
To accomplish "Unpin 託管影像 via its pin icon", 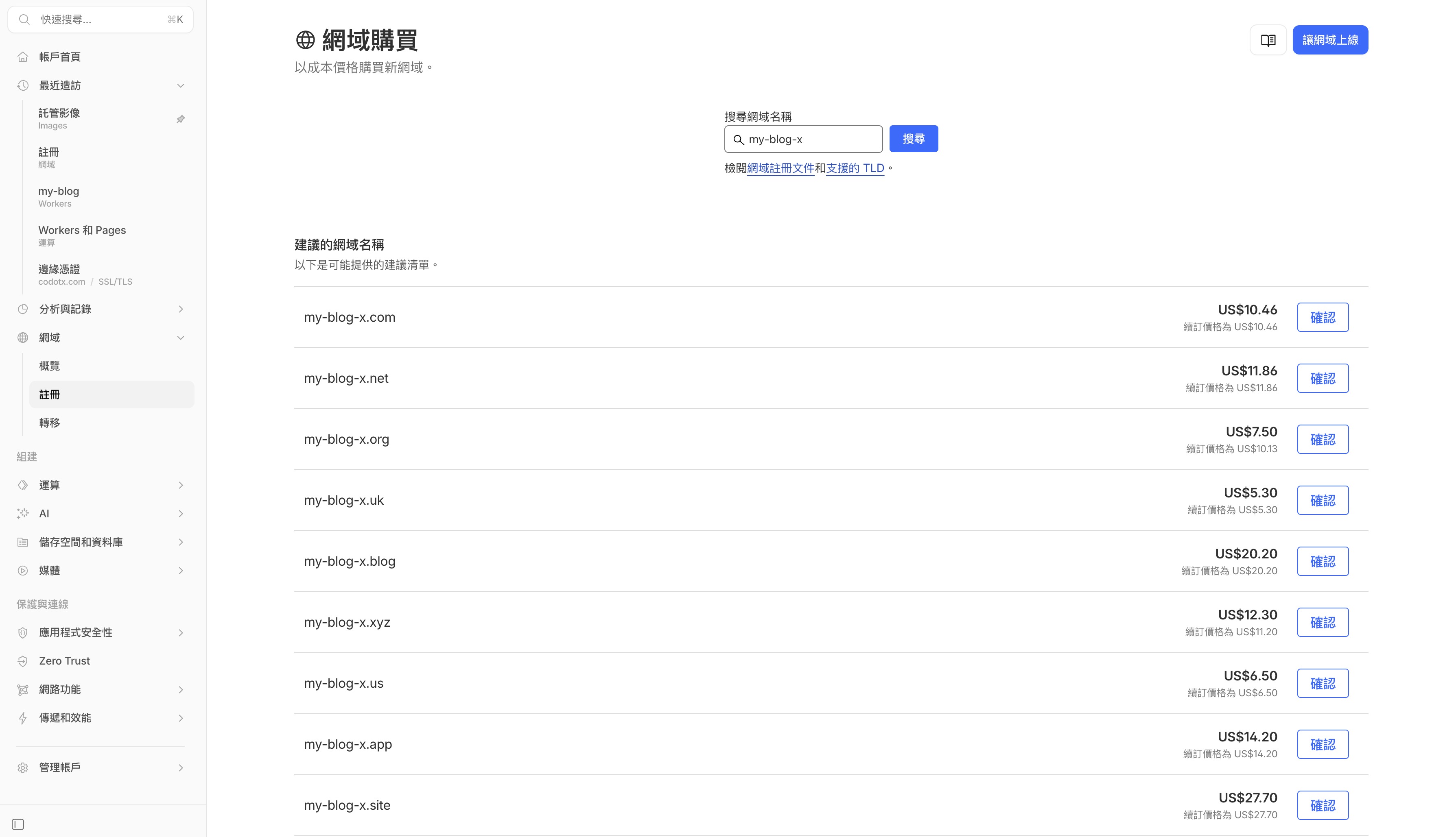I will [x=181, y=118].
